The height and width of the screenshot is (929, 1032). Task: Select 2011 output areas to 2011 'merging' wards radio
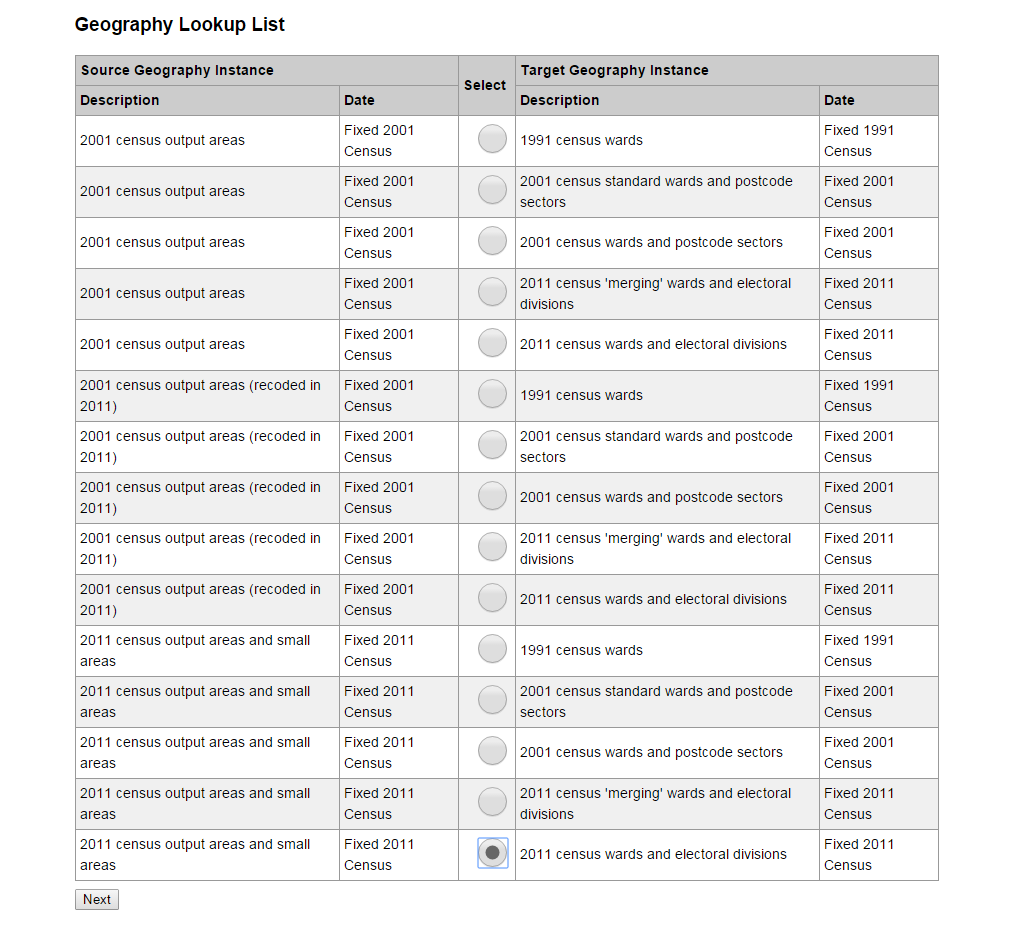click(492, 801)
